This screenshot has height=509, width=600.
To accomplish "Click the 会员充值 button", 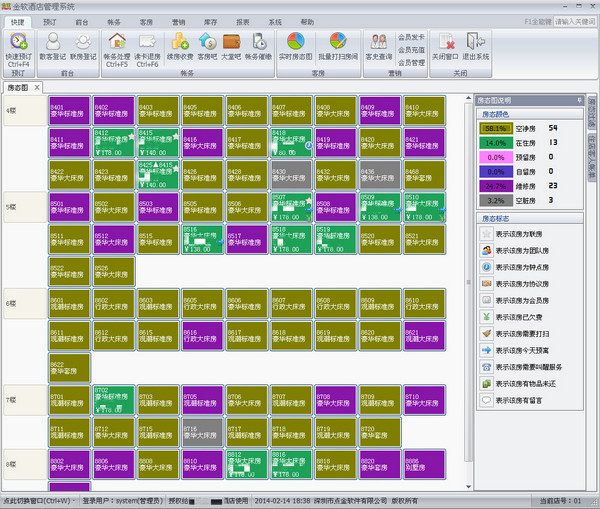I will [x=411, y=48].
